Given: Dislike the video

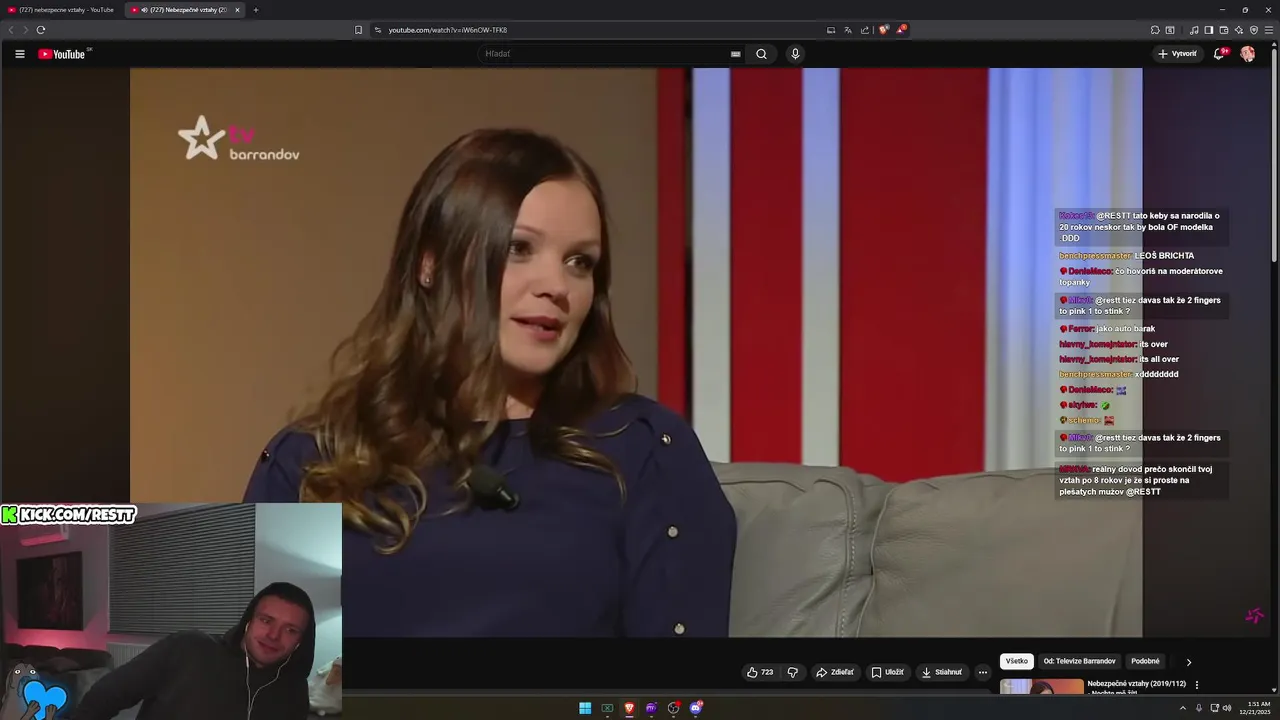Looking at the screenshot, I should point(793,672).
